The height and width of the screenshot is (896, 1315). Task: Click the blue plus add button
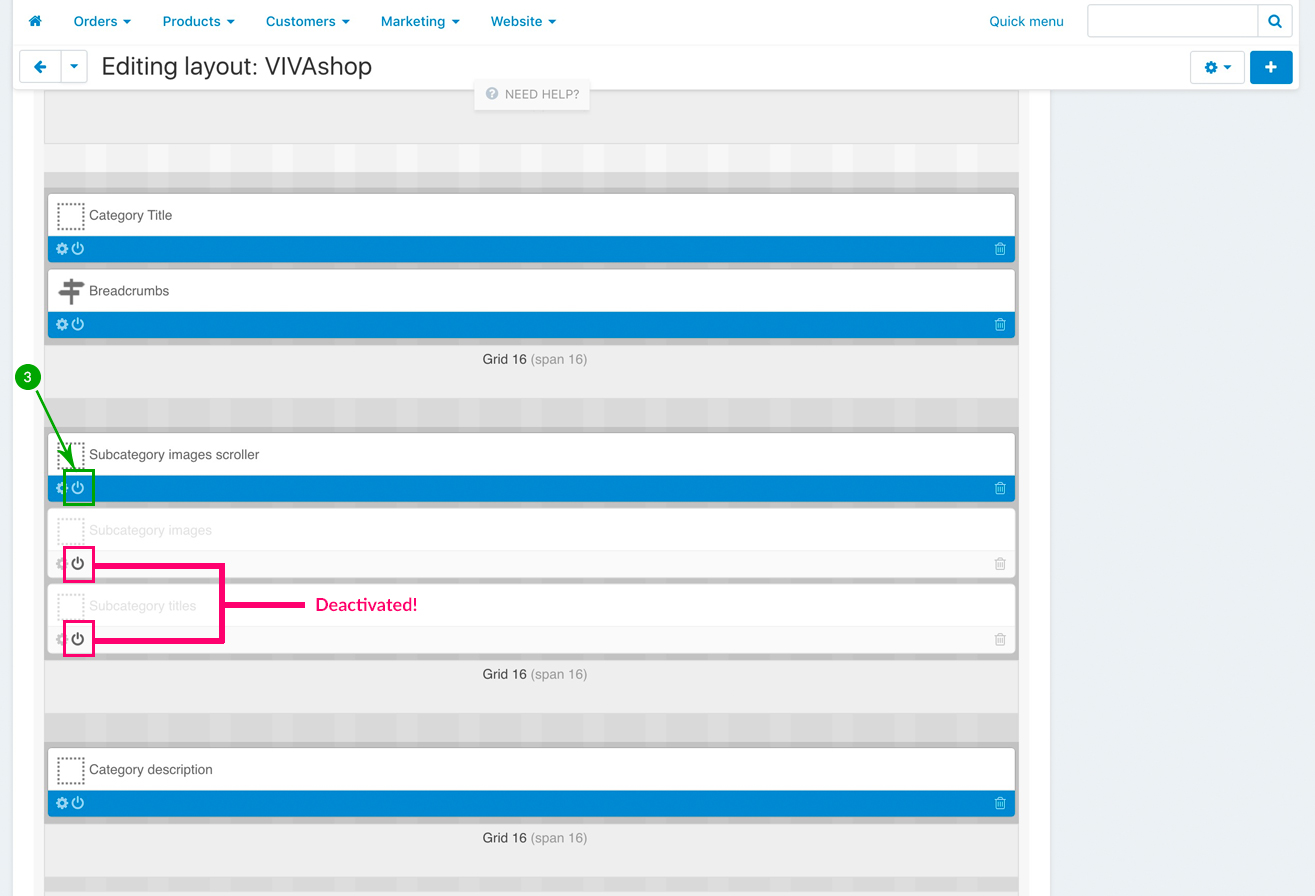(x=1271, y=67)
